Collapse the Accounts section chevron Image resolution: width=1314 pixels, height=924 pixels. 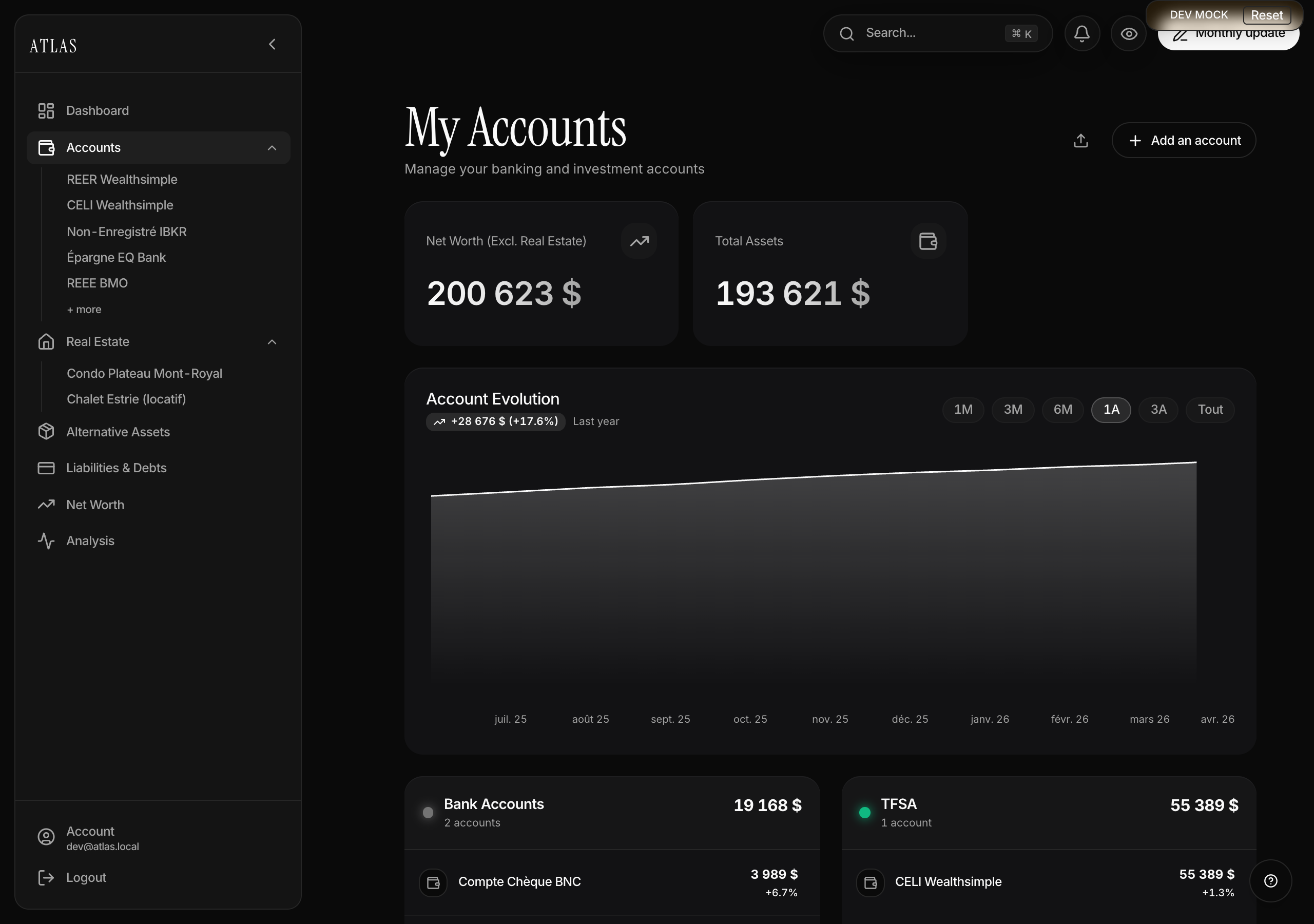(x=272, y=148)
